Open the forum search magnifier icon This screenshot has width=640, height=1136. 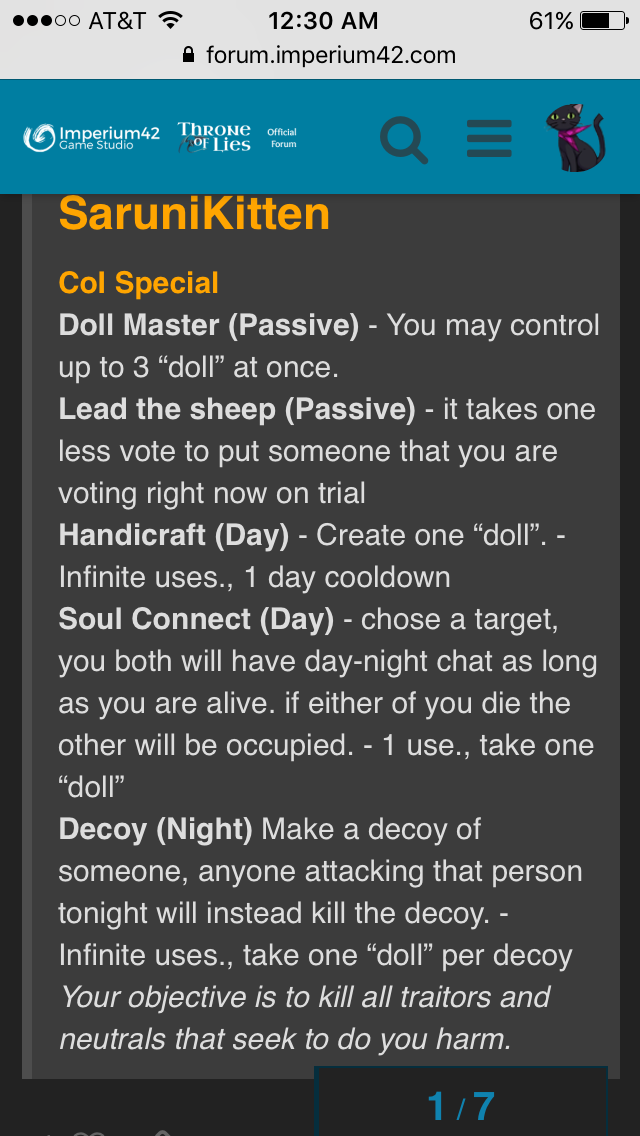click(404, 138)
